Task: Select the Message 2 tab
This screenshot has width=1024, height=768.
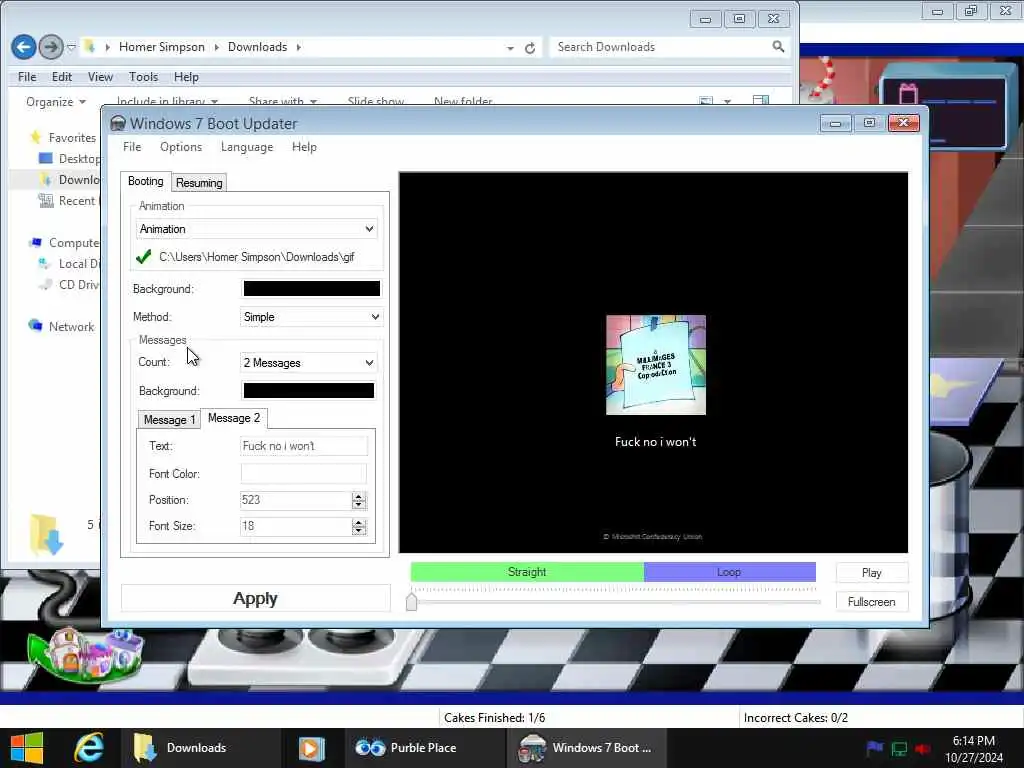Action: [x=234, y=418]
